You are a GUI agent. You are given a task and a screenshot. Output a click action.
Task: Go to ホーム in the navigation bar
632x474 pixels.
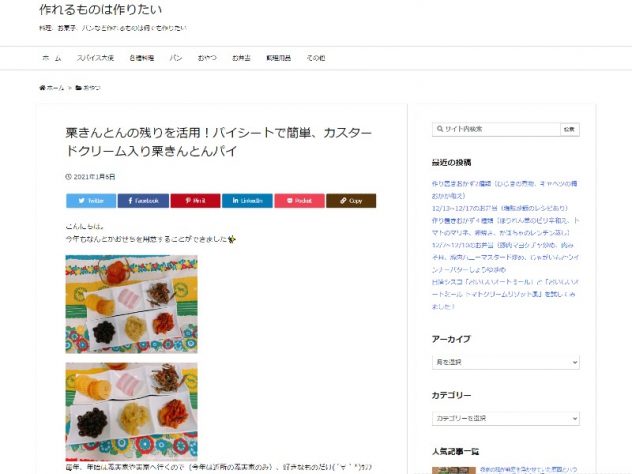point(52,58)
